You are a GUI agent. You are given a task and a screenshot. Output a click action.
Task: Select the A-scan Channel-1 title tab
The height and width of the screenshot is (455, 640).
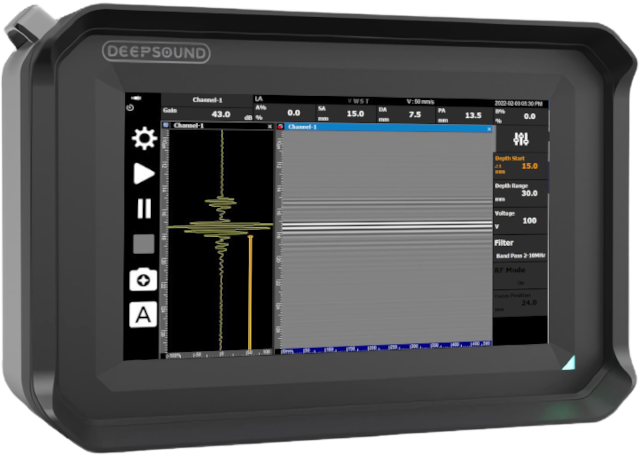pos(189,125)
